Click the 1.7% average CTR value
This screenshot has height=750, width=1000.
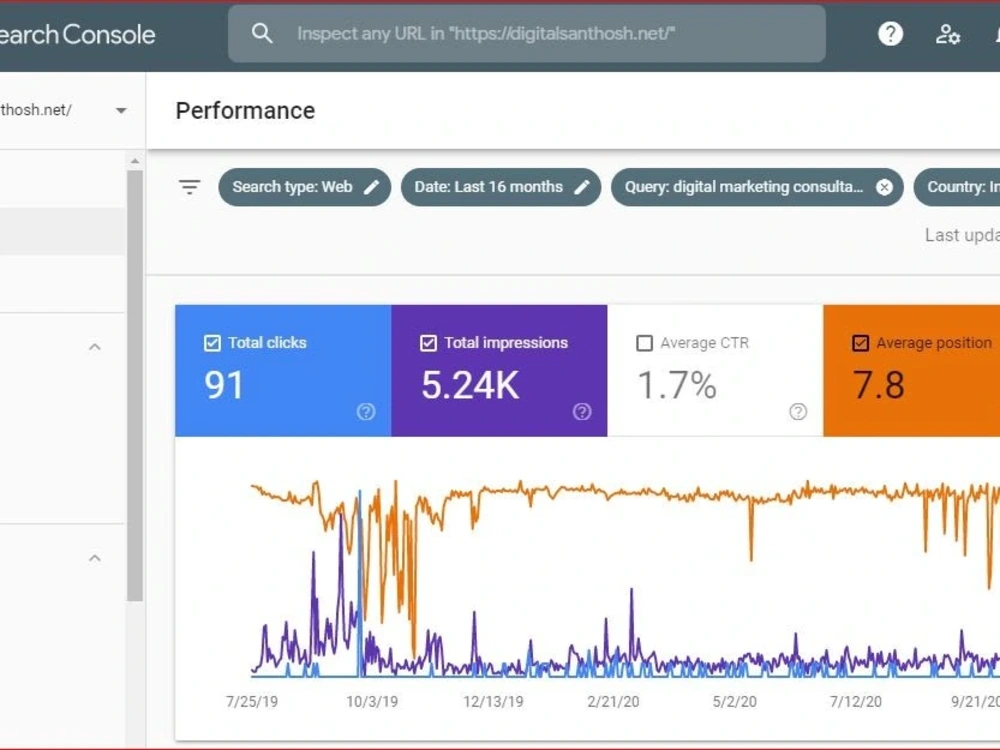pyautogui.click(x=677, y=385)
